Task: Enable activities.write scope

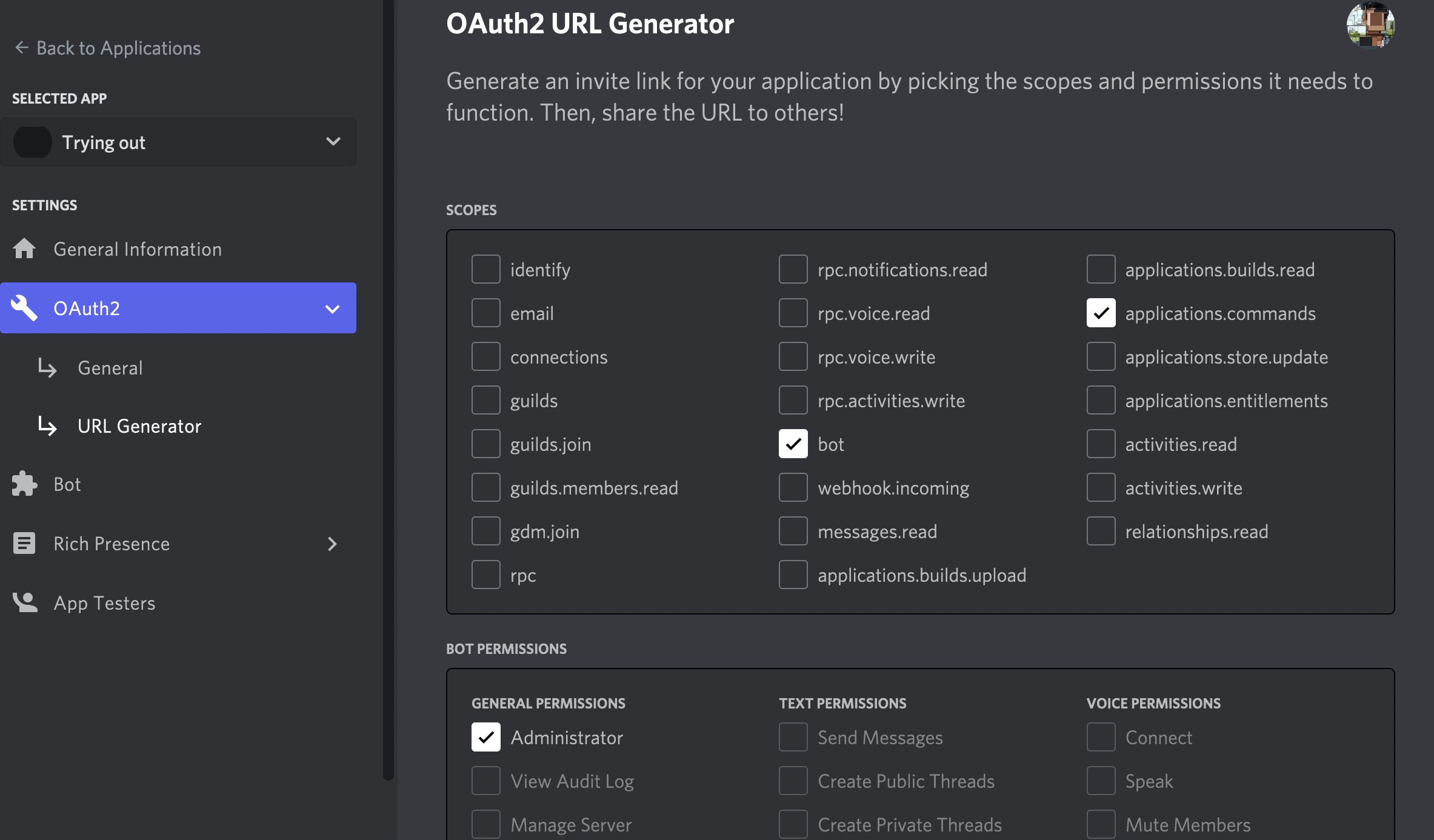Action: (x=1101, y=487)
